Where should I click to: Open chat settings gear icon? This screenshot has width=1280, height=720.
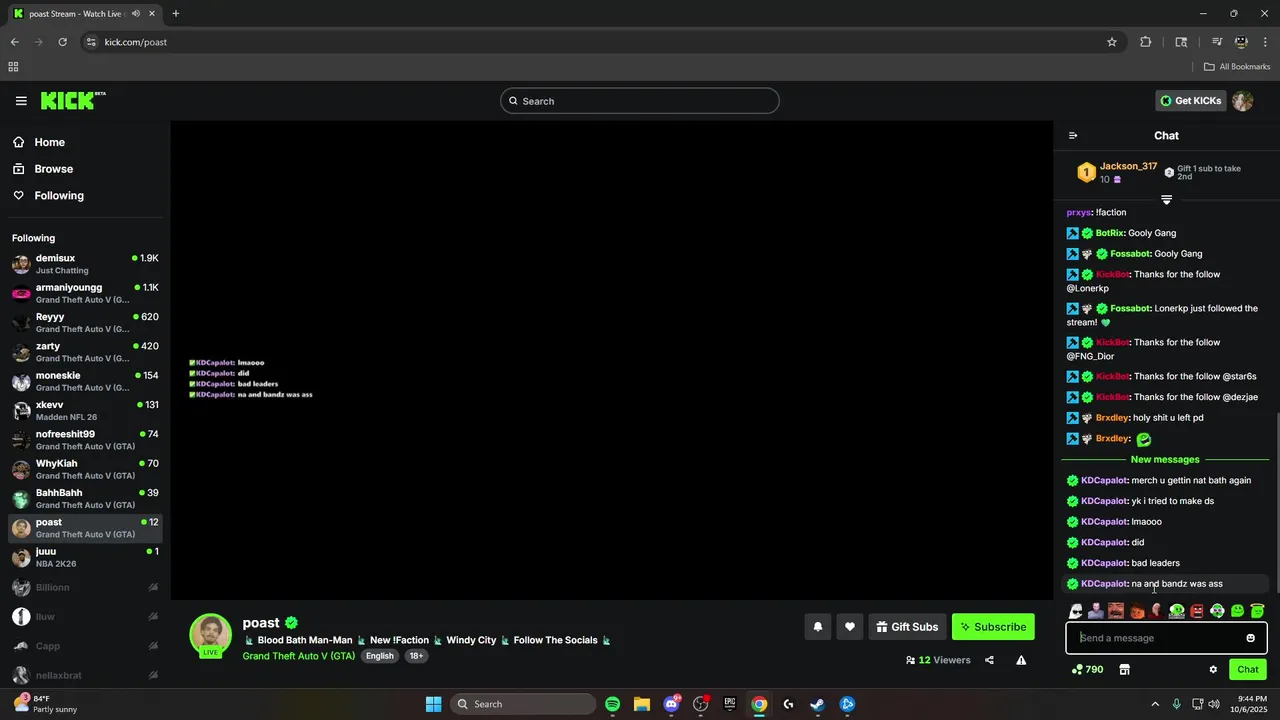point(1213,670)
